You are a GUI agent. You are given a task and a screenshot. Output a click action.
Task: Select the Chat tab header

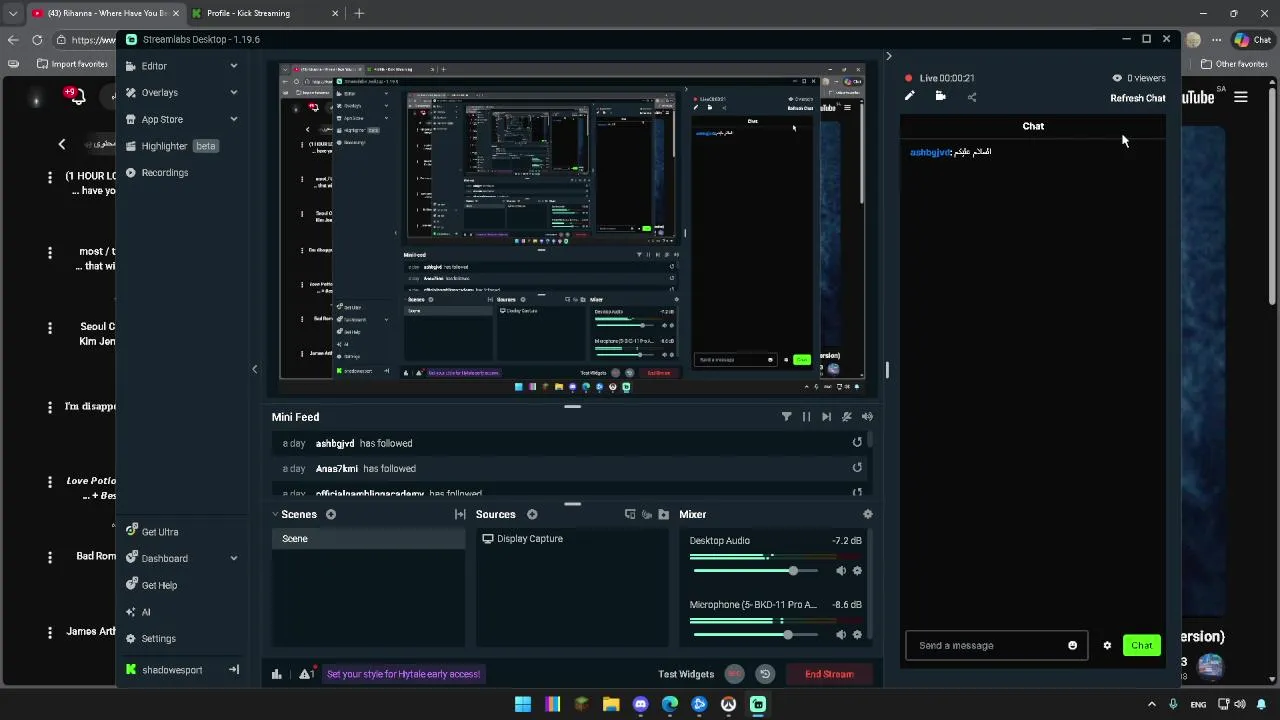[1033, 126]
